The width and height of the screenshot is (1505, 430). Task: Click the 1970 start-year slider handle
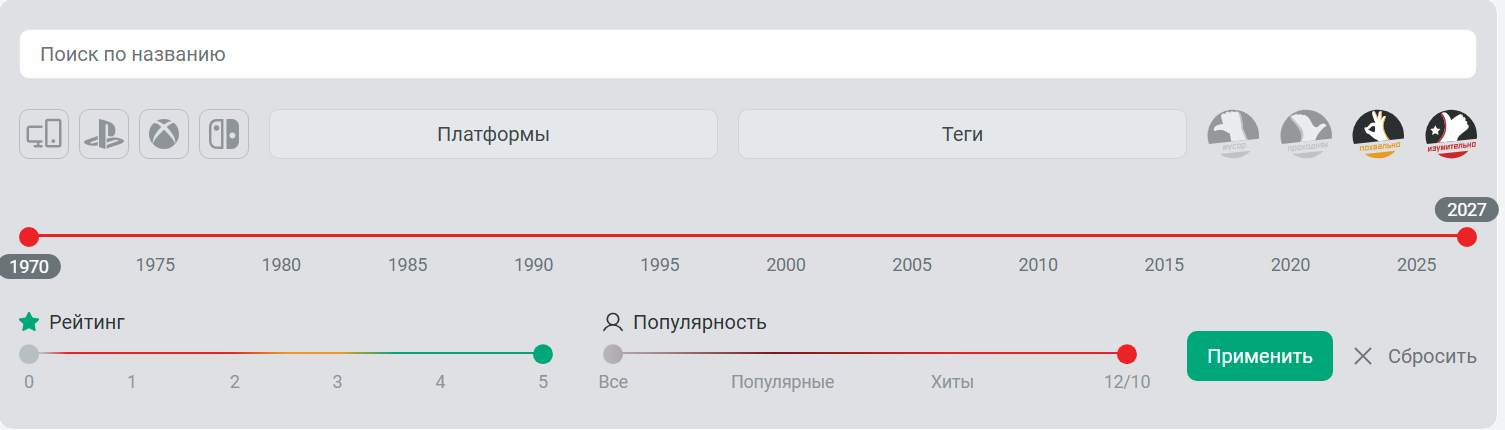[29, 237]
